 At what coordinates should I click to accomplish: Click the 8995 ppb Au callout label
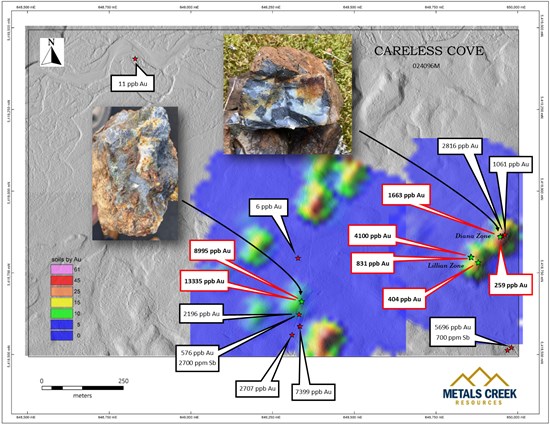point(212,251)
